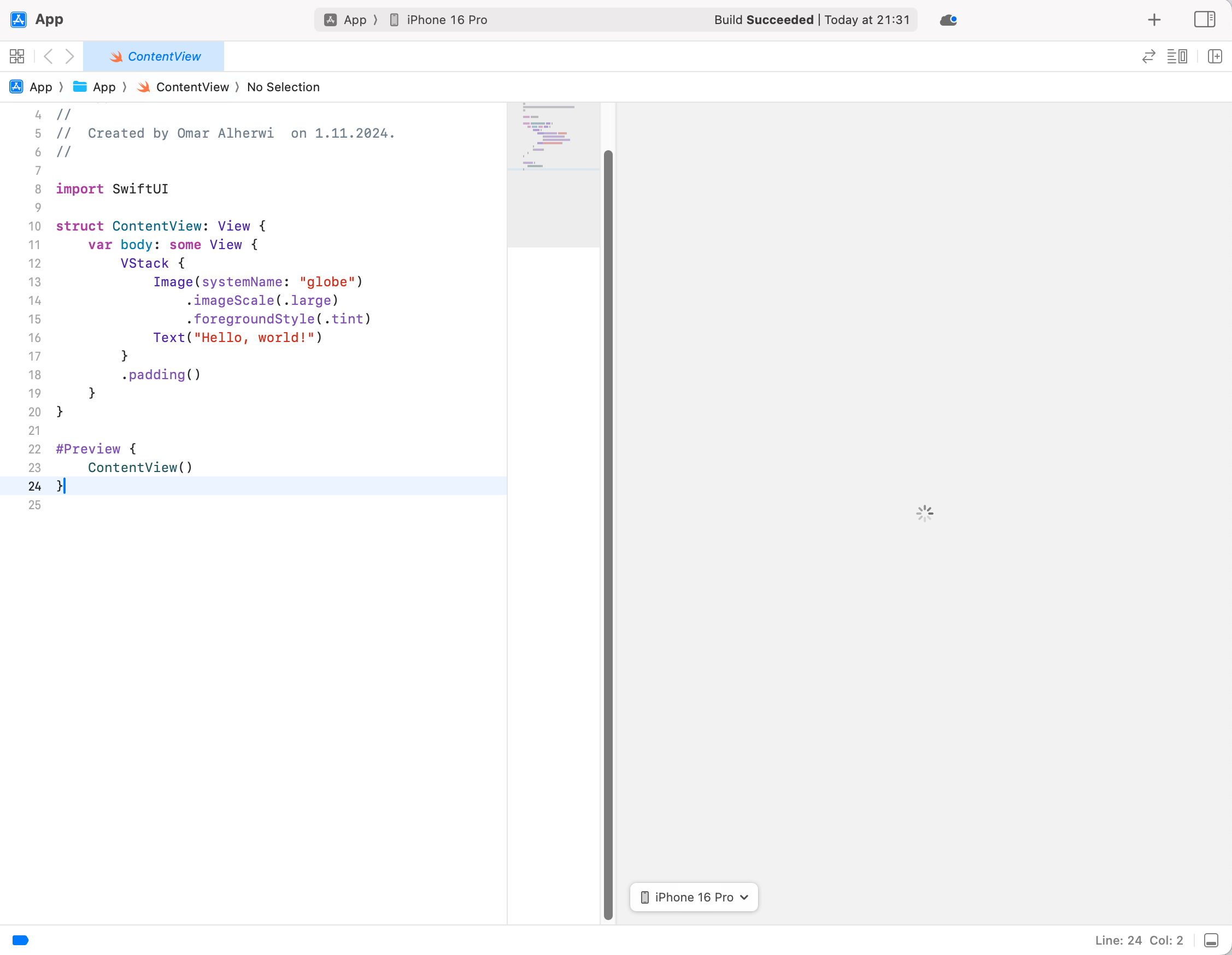Viewport: 1232px width, 955px height.
Task: Click the App scheme selector in the toolbar
Action: click(345, 20)
